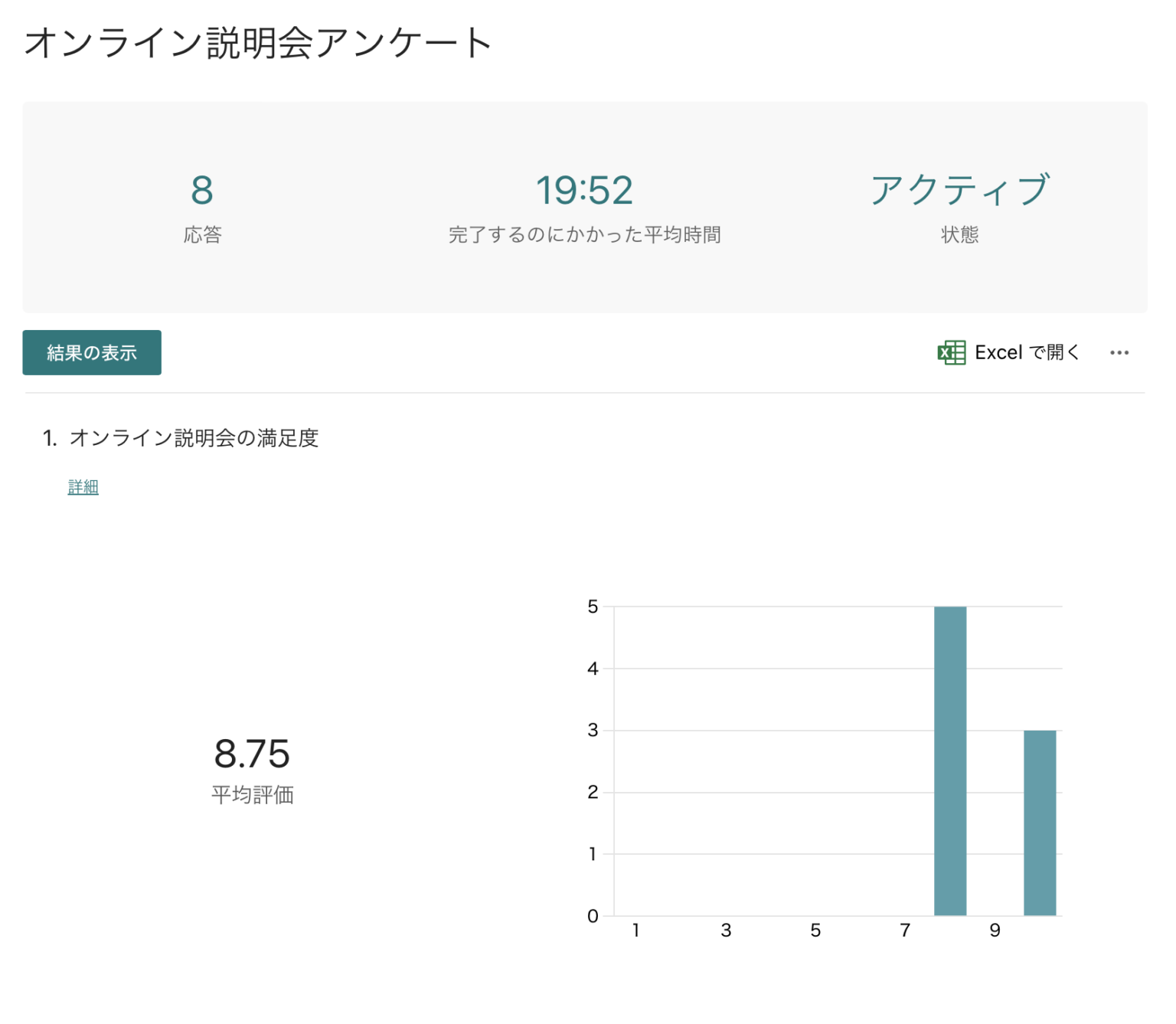Click the オンライン説明会アンケート page title
Image resolution: width=1176 pixels, height=1024 pixels.
[258, 43]
